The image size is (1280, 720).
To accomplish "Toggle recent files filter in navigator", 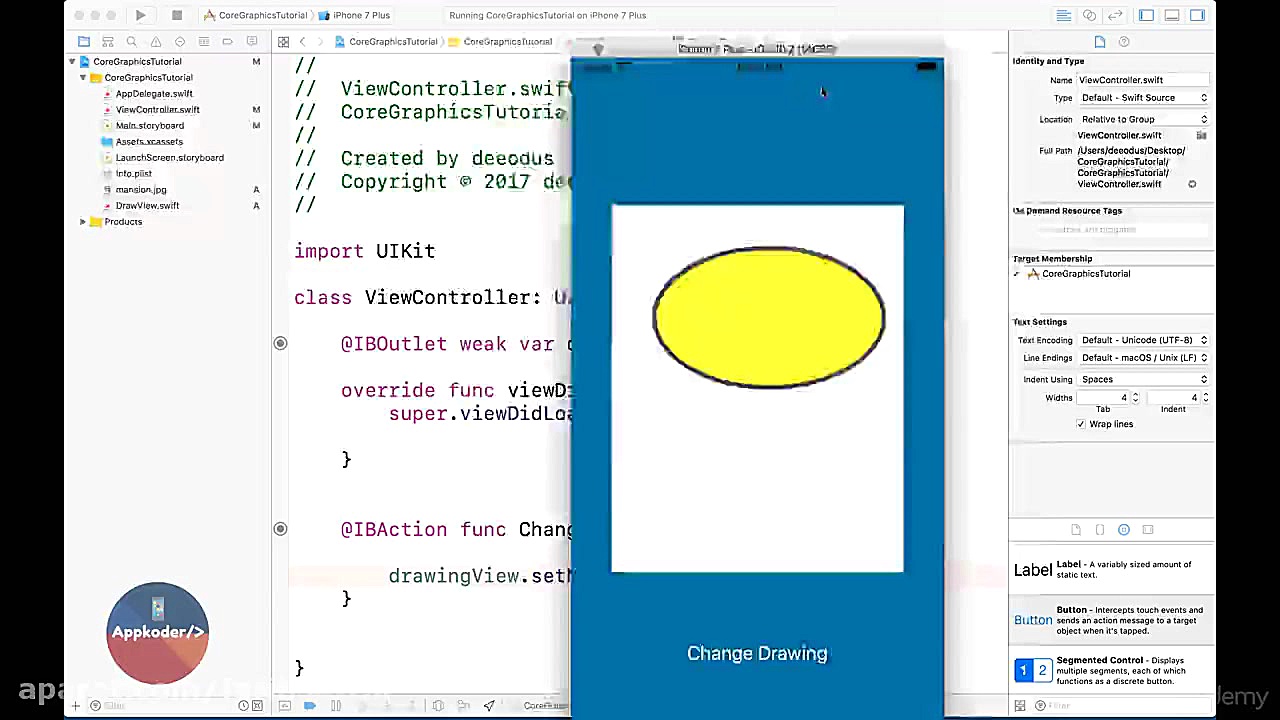I will point(244,705).
